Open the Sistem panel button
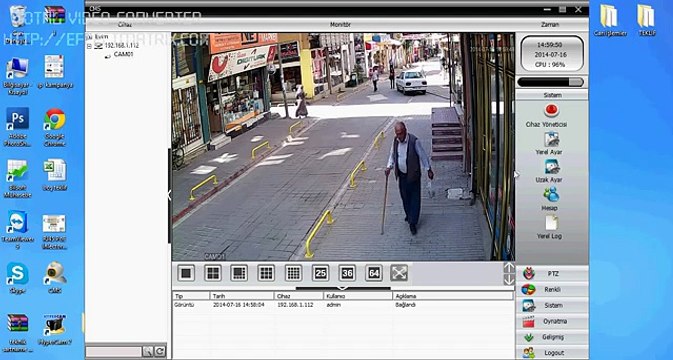The height and width of the screenshot is (360, 673). pyautogui.click(x=552, y=306)
